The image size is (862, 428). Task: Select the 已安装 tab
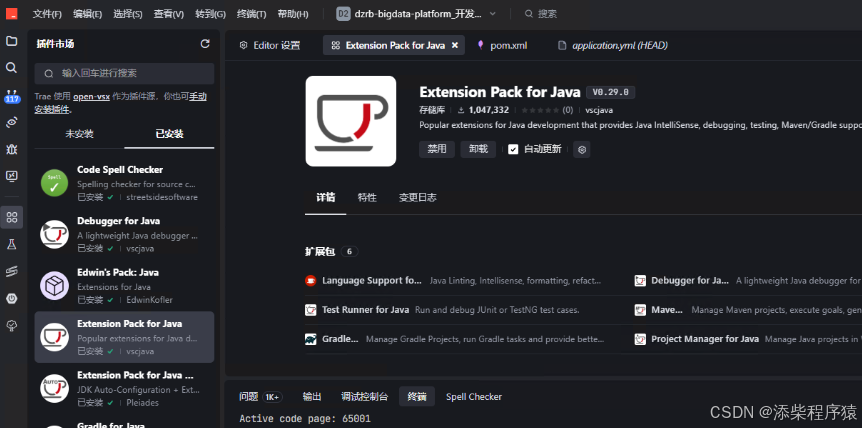169,134
